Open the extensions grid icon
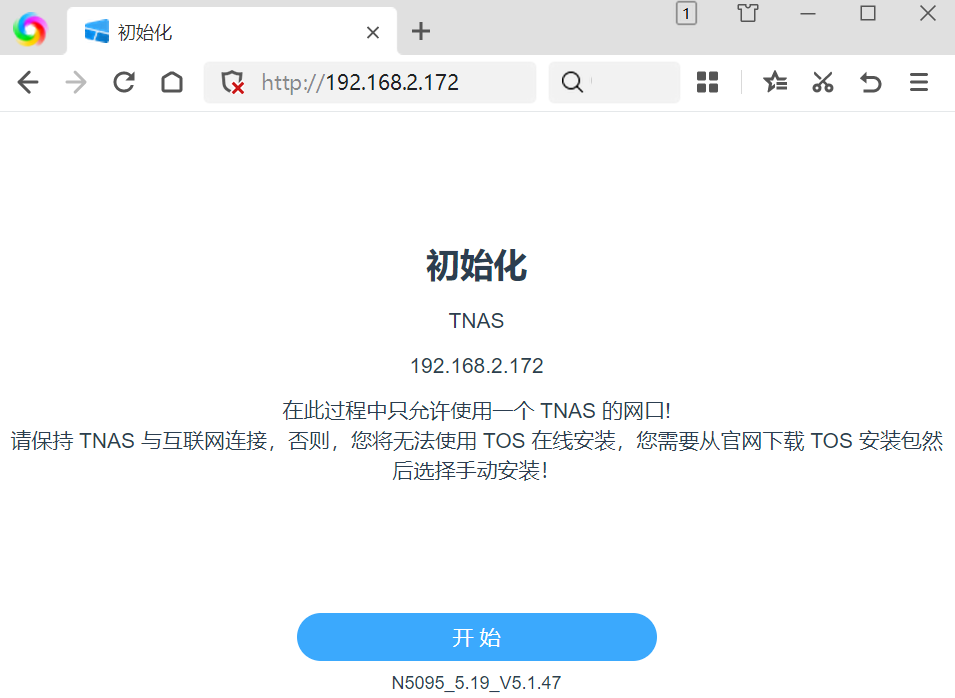 coord(707,82)
